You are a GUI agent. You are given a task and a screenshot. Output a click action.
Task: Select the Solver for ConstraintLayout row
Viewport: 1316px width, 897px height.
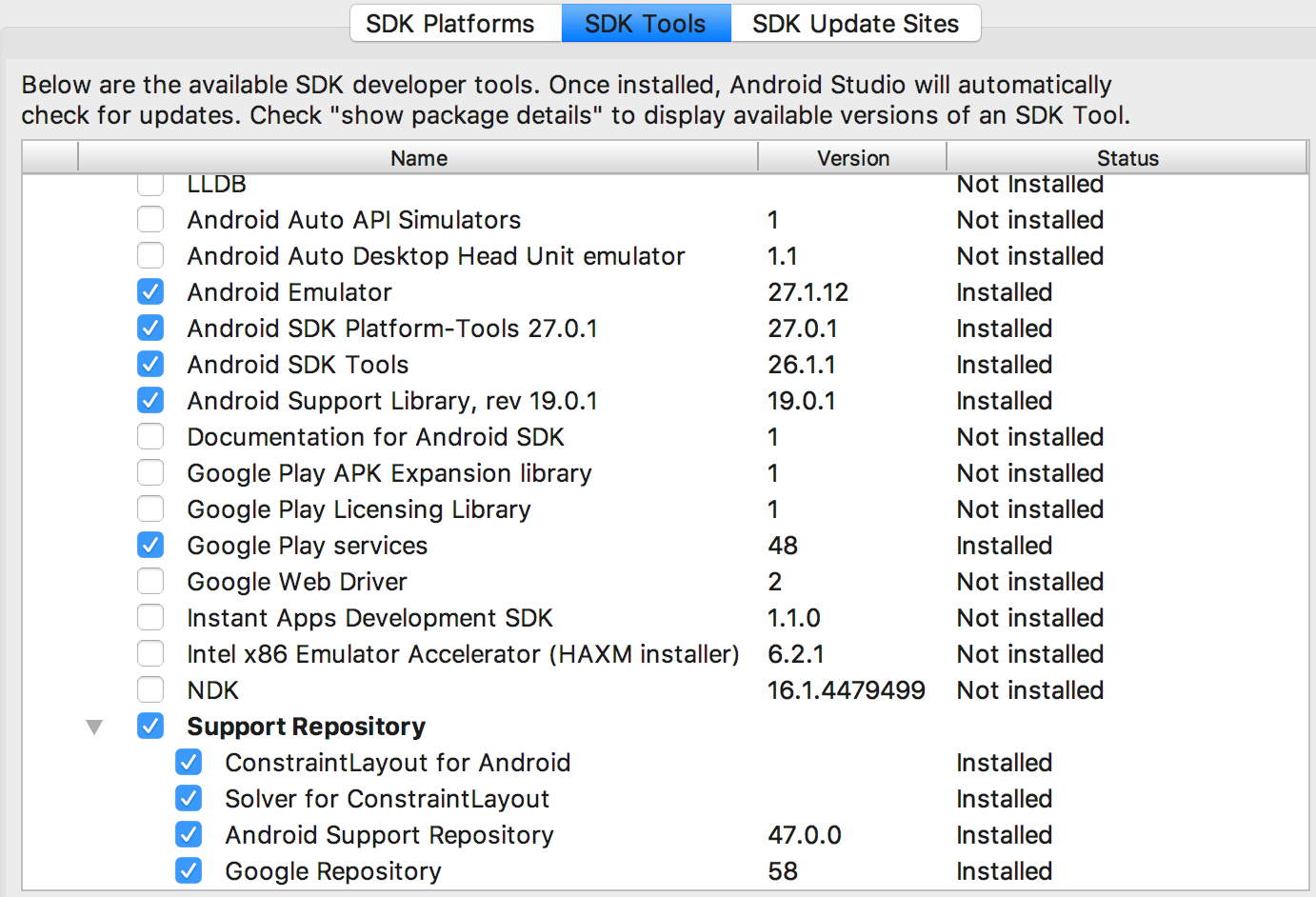coord(388,799)
